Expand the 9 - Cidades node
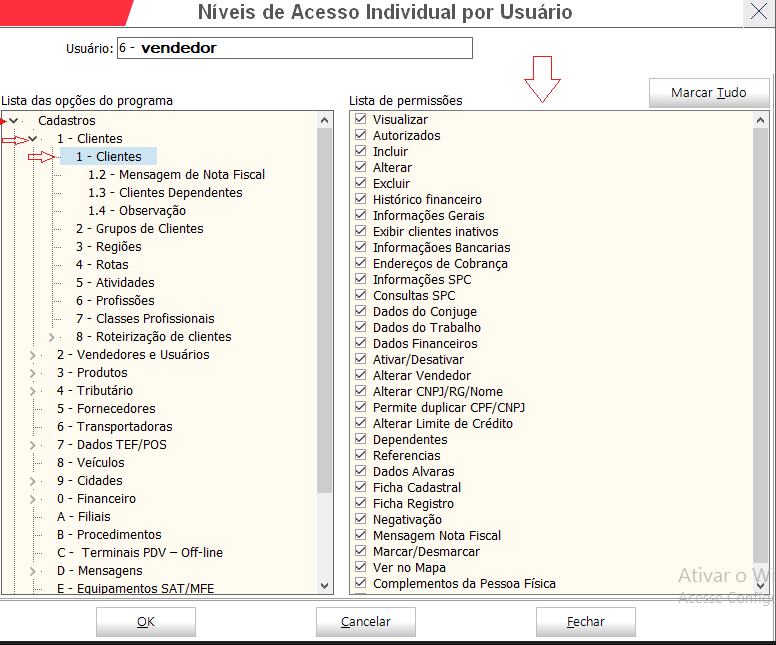The height and width of the screenshot is (645, 776). [x=33, y=481]
